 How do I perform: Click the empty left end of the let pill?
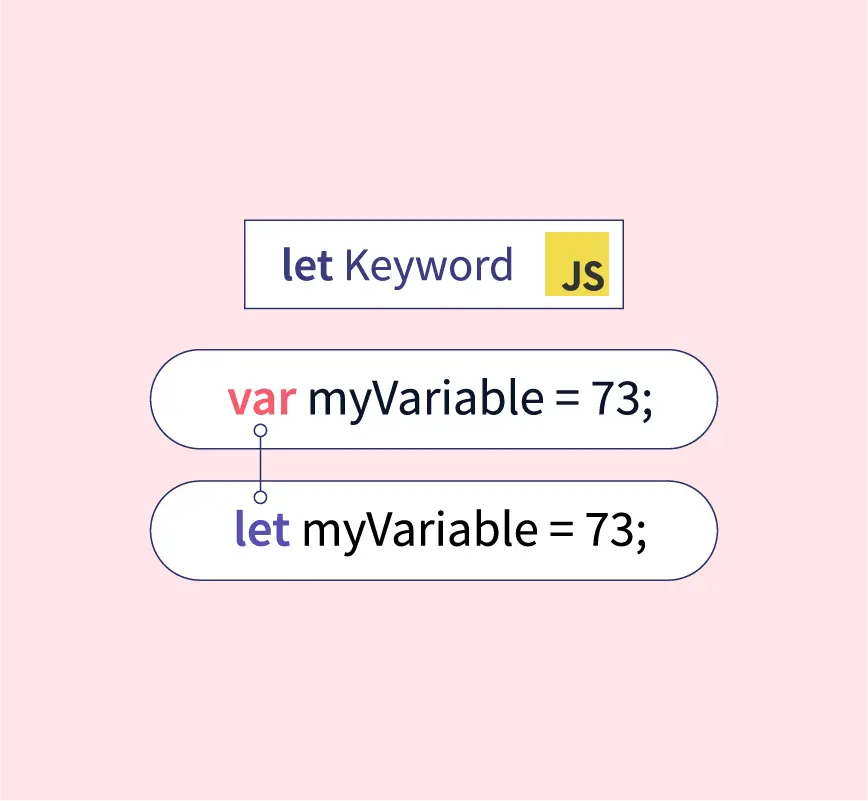[185, 530]
